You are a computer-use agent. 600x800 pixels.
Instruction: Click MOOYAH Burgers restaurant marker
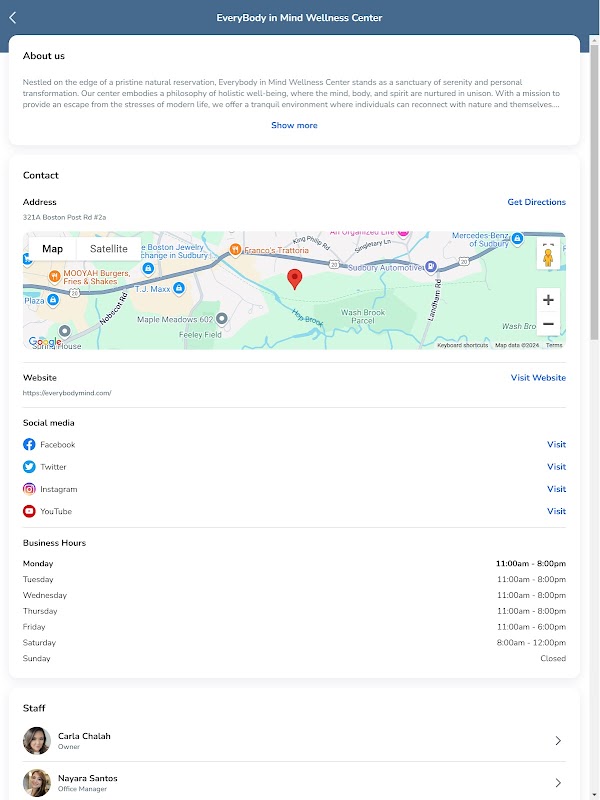click(55, 277)
